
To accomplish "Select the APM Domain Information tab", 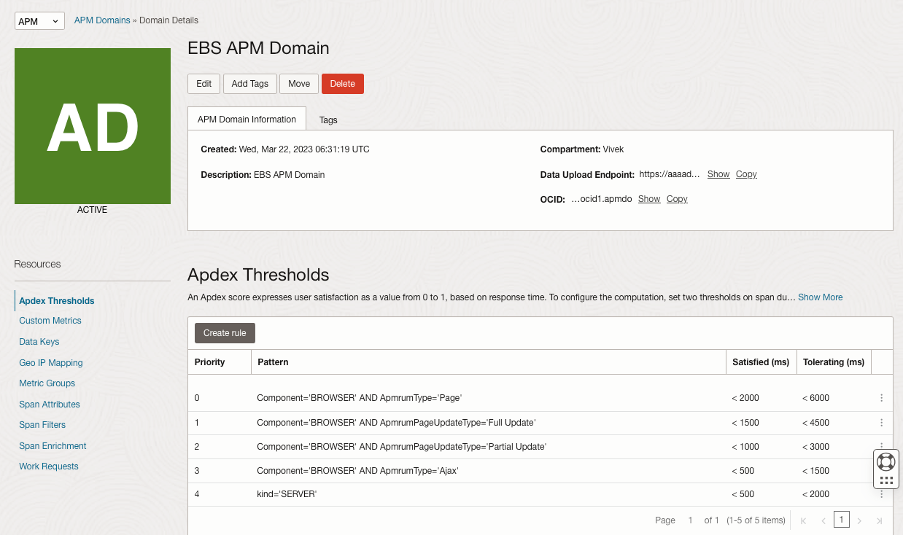I will pyautogui.click(x=247, y=119).
